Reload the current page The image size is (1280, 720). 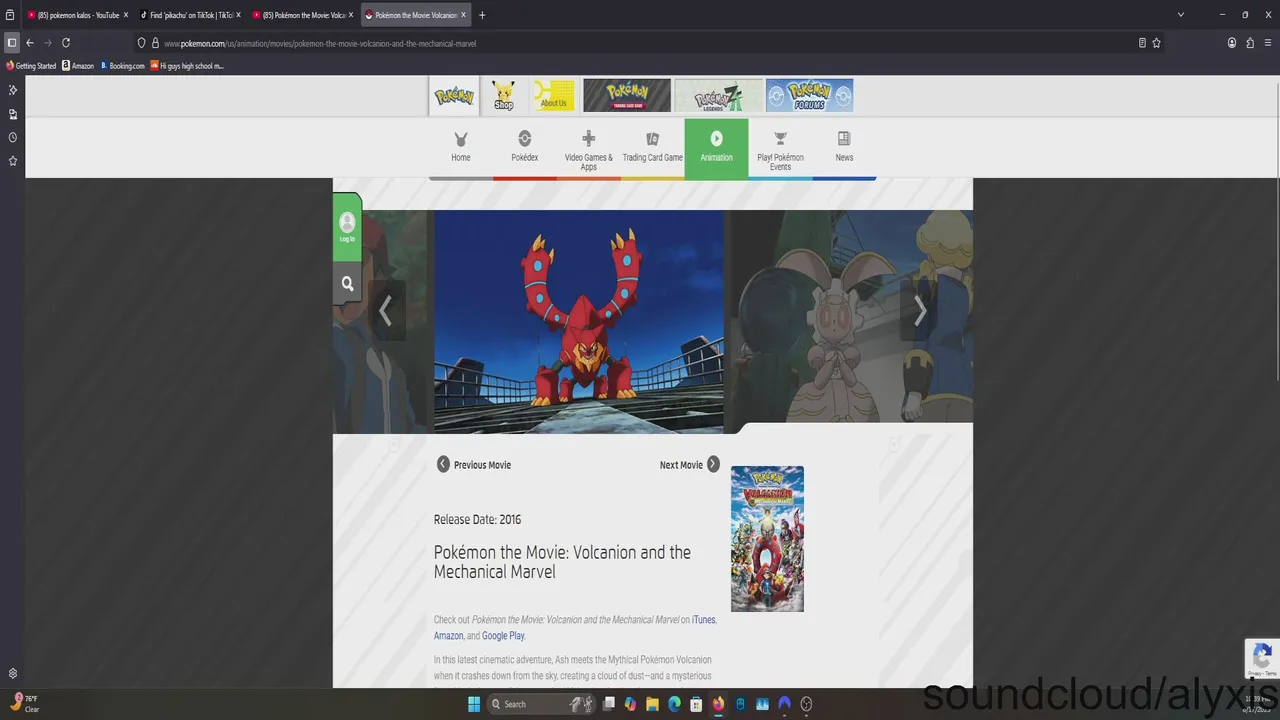(x=66, y=43)
